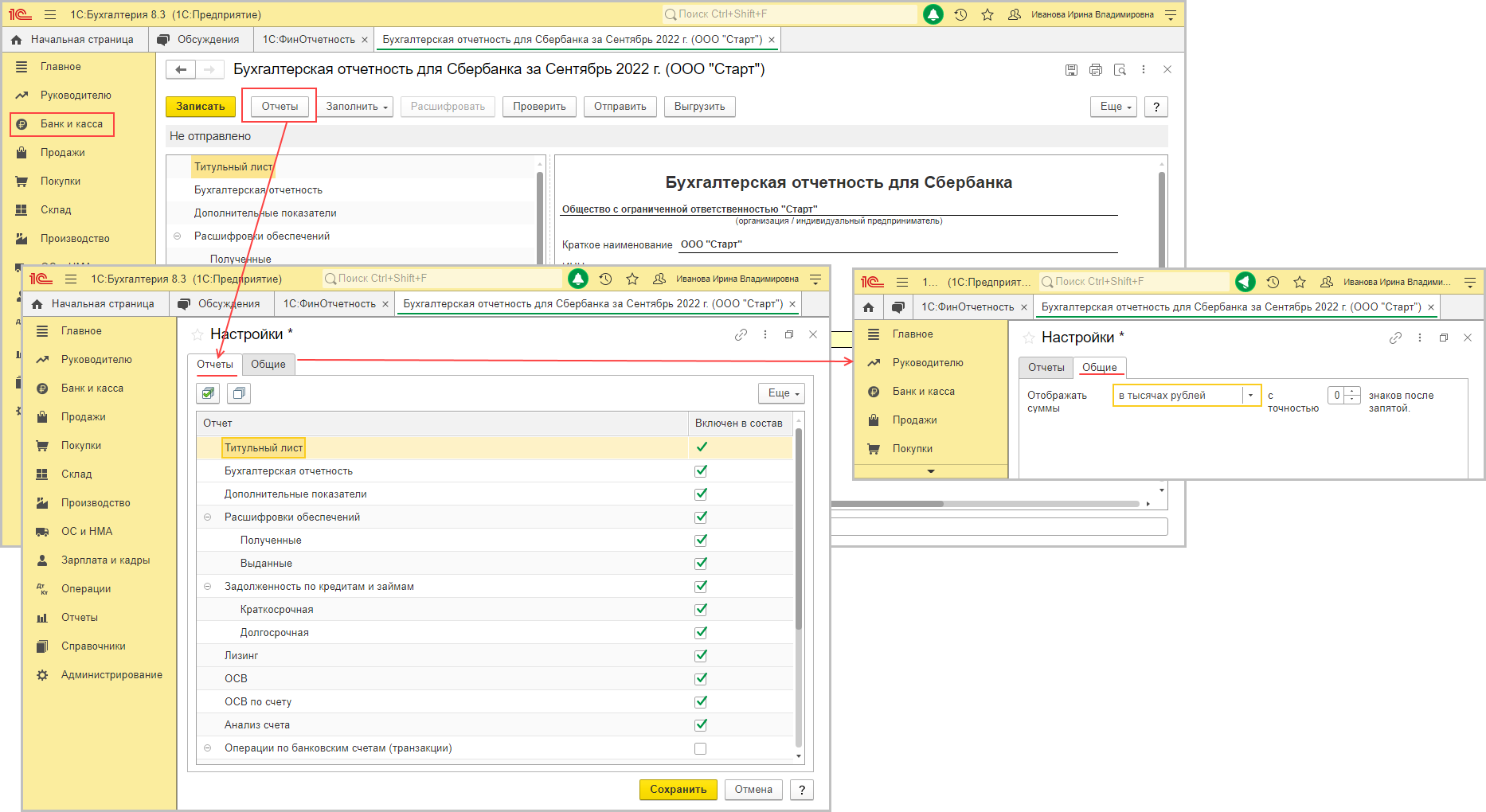Viewport: 1486px width, 812px height.
Task: Click search field in right small window
Action: [1135, 282]
